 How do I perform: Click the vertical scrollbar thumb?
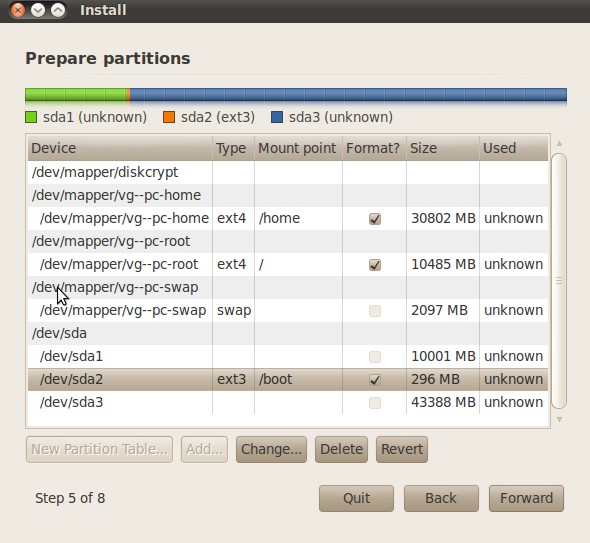coord(559,281)
